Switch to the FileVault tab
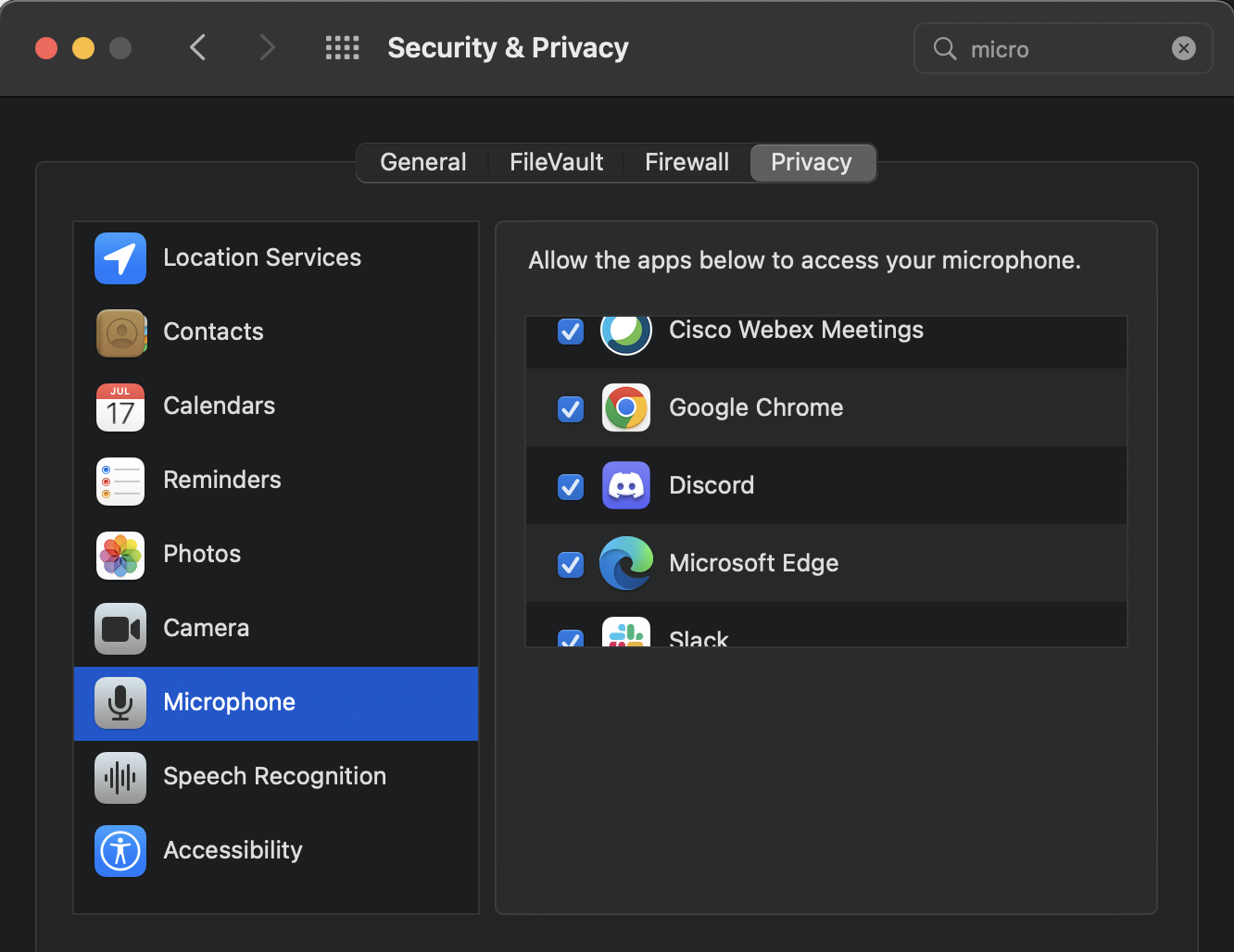The width and height of the screenshot is (1234, 952). [x=556, y=162]
